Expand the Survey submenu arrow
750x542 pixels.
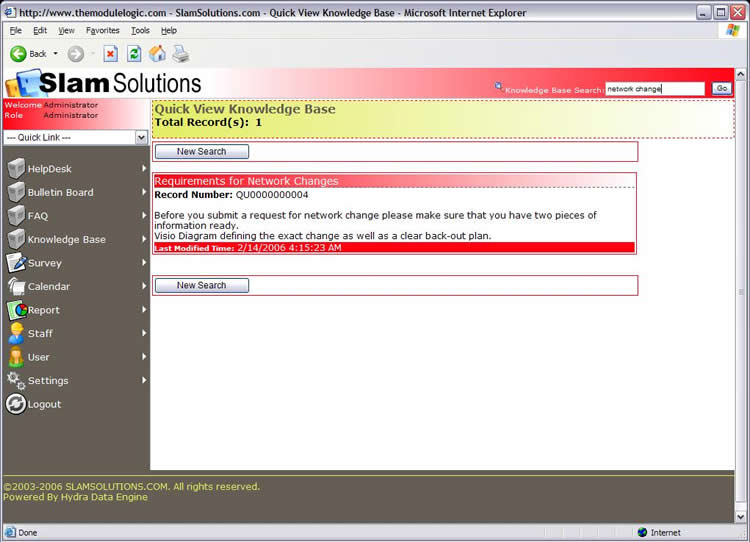pyautogui.click(x=143, y=262)
